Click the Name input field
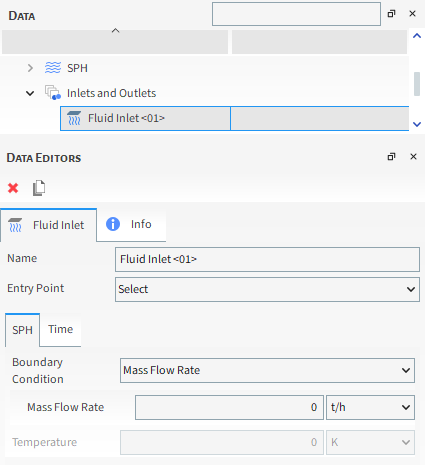The width and height of the screenshot is (425, 465). pos(267,259)
